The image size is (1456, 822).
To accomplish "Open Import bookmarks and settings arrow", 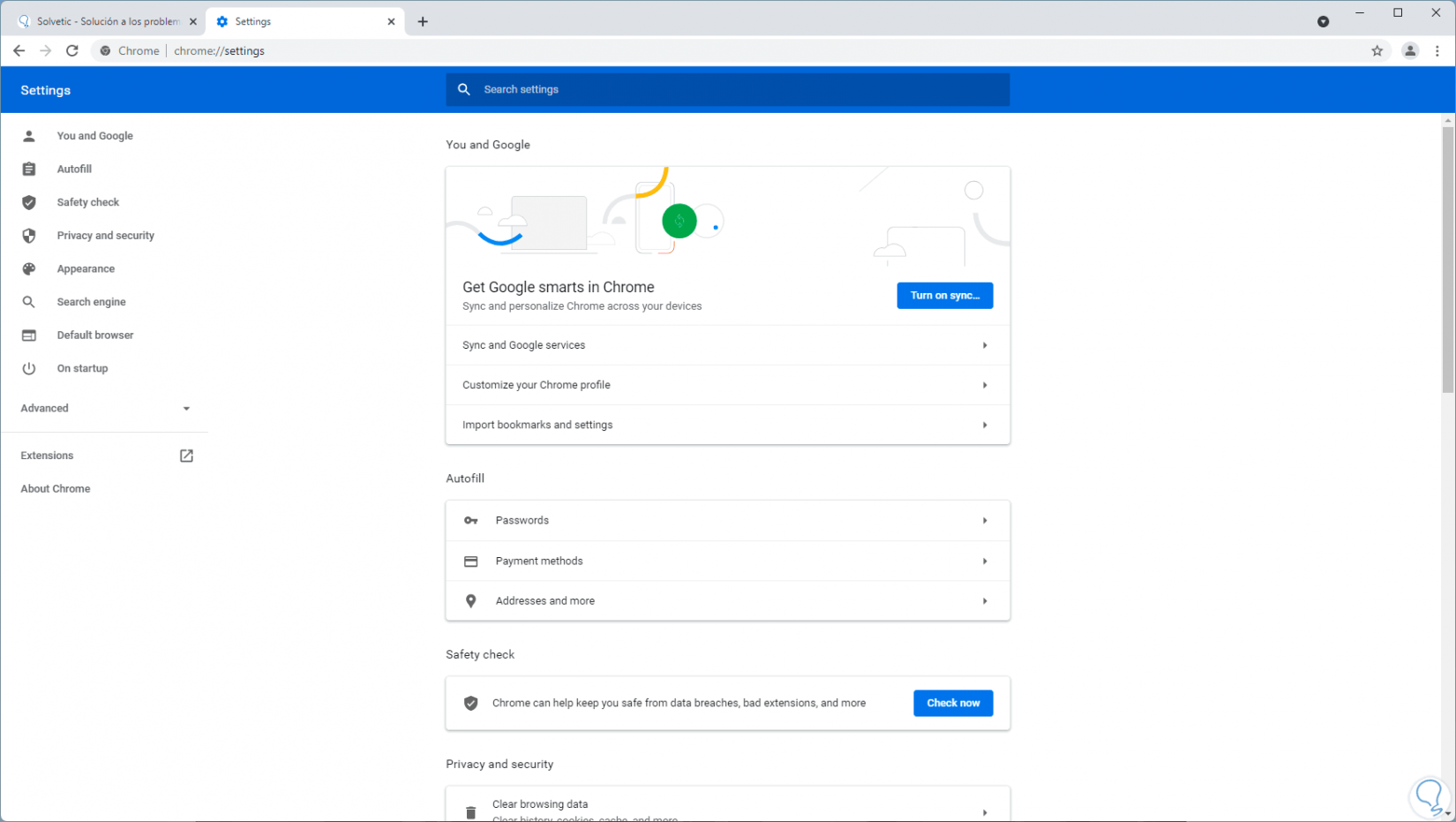I will (x=985, y=425).
